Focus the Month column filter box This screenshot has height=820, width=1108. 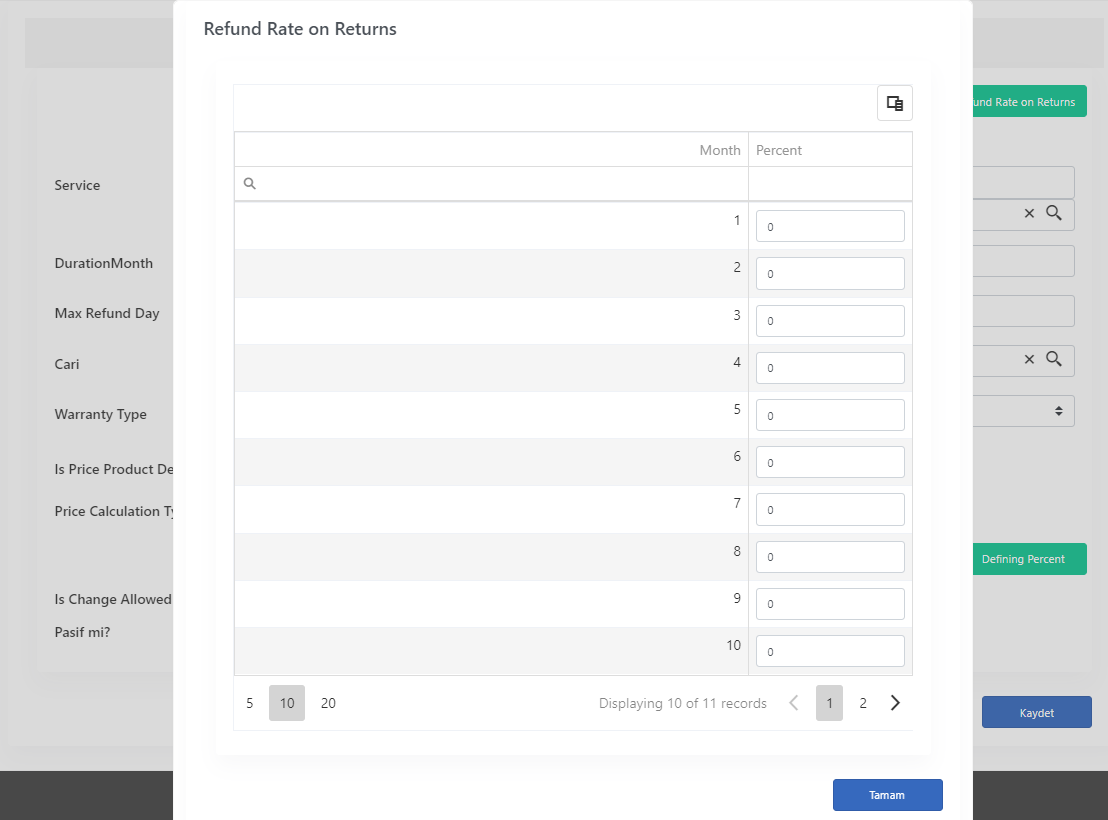point(491,184)
